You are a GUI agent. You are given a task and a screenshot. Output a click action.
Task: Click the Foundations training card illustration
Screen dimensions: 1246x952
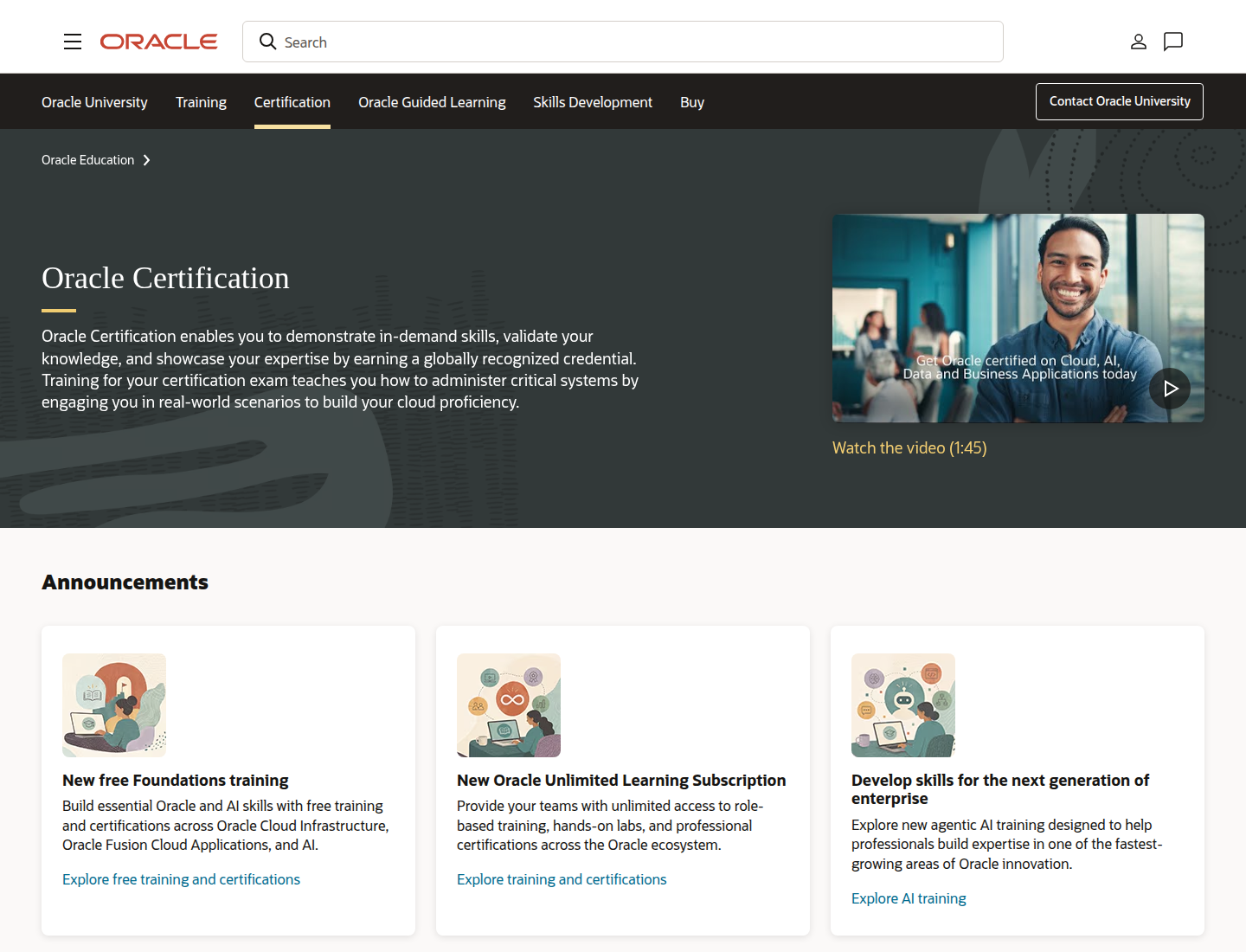click(114, 705)
